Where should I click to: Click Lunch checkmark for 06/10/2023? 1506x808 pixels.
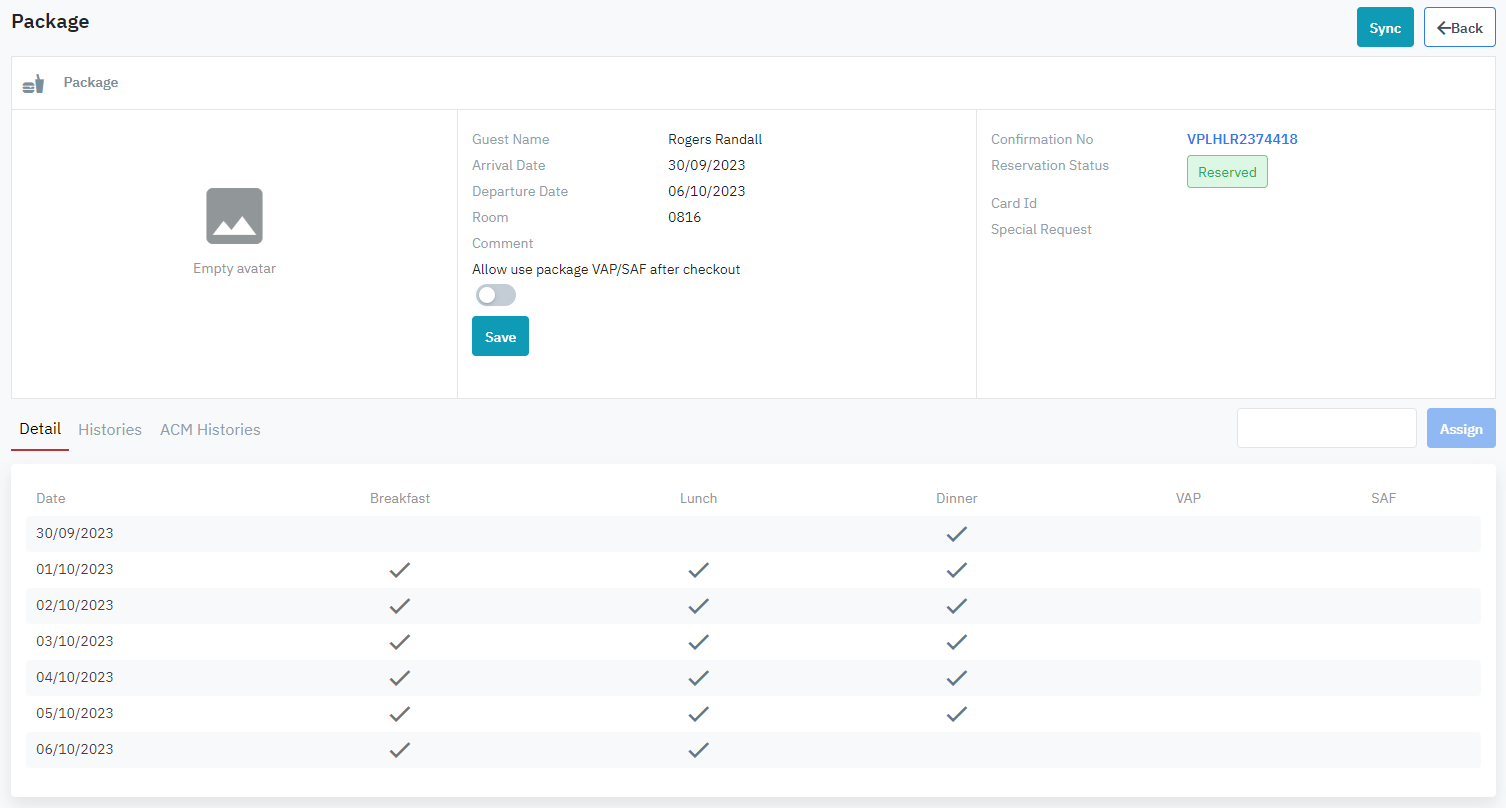(698, 750)
